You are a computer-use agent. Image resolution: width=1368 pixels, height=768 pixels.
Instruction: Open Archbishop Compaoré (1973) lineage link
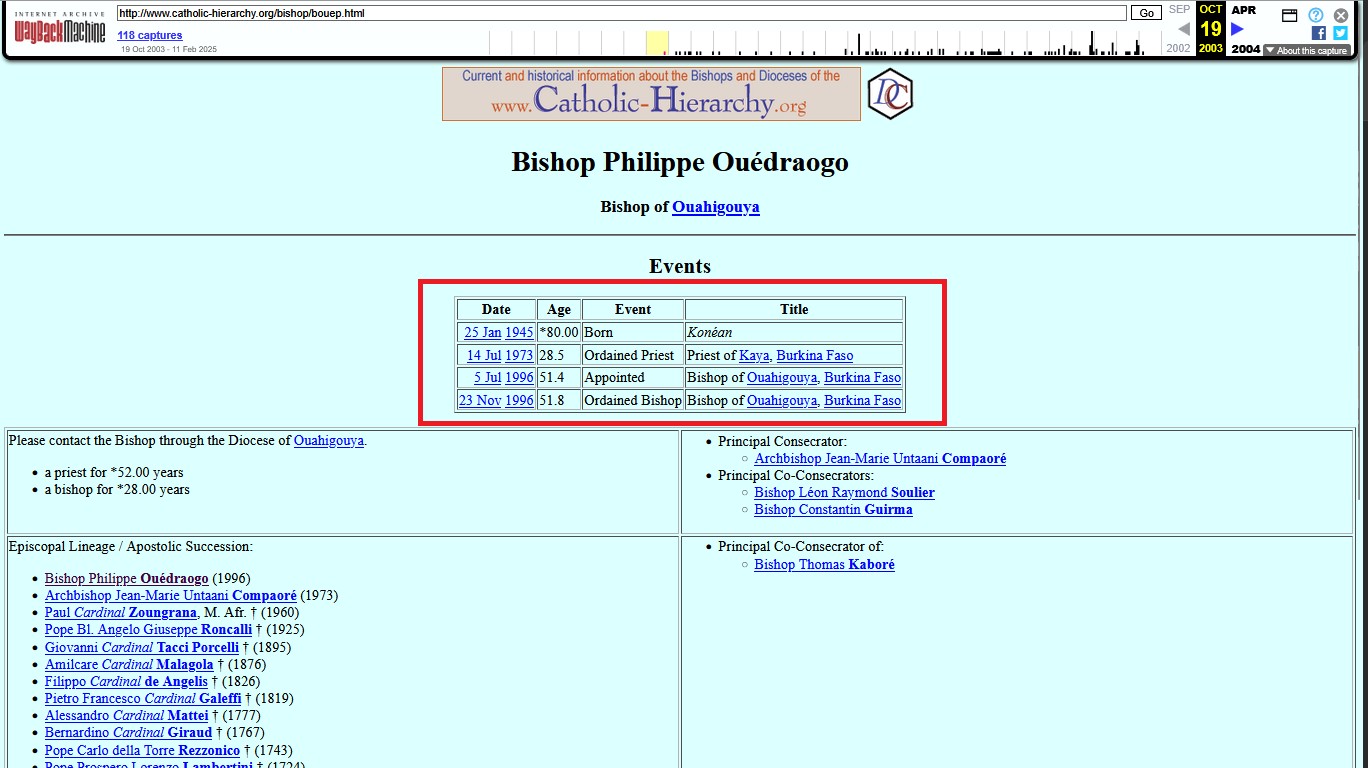click(171, 595)
